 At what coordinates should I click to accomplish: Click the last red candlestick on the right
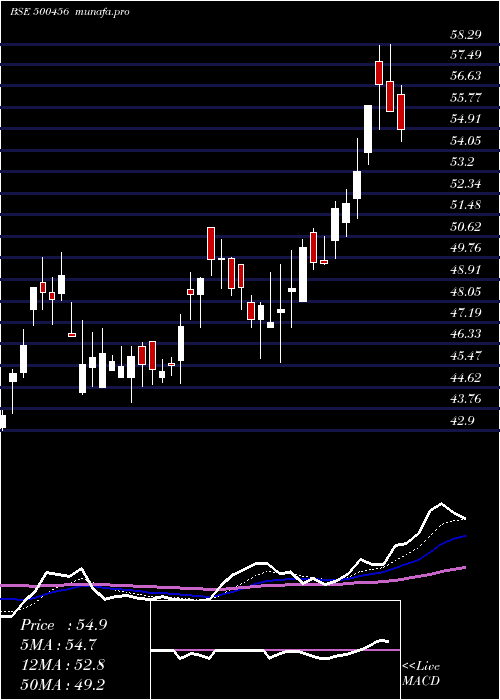pyautogui.click(x=401, y=112)
